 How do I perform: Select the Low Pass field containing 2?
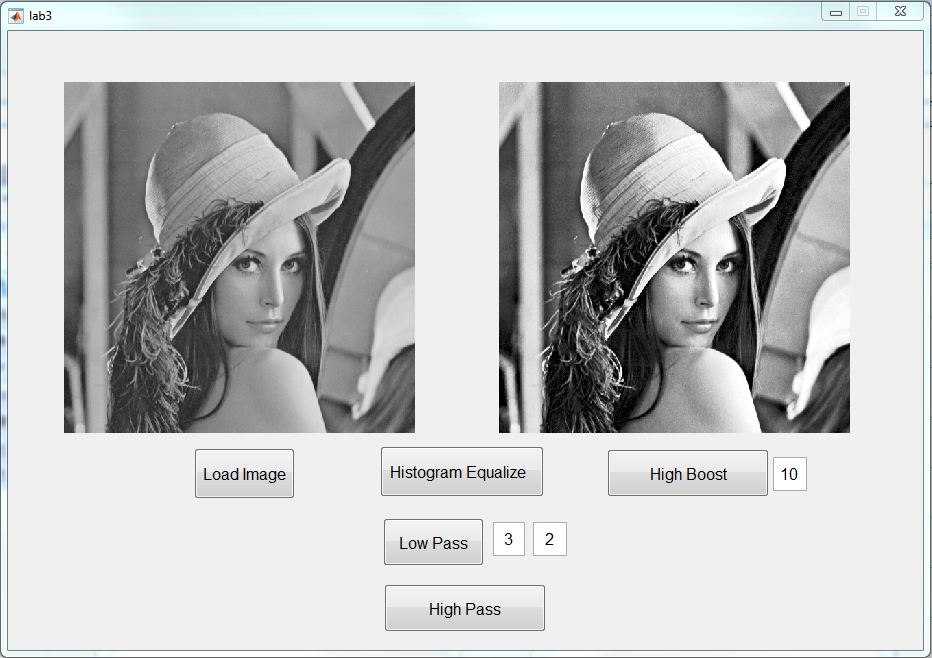tap(549, 540)
